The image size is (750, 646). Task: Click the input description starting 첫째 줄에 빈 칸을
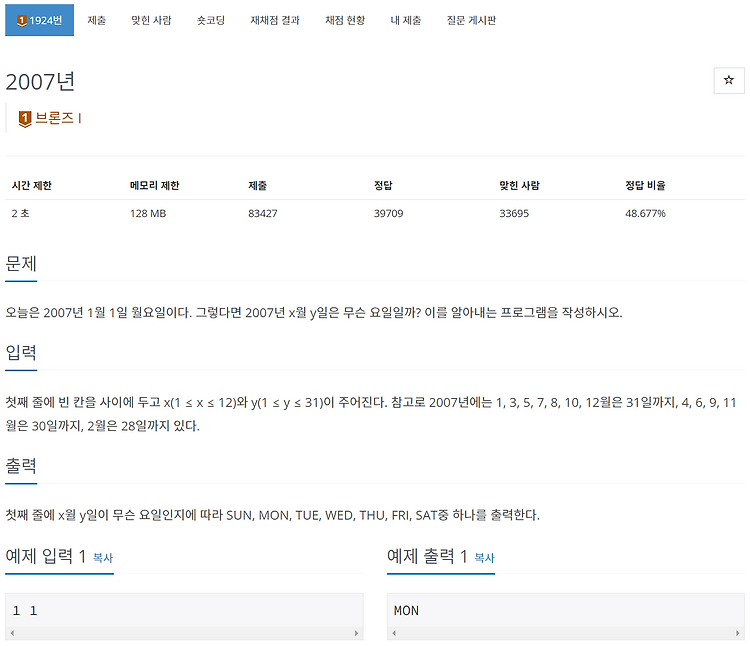371,414
